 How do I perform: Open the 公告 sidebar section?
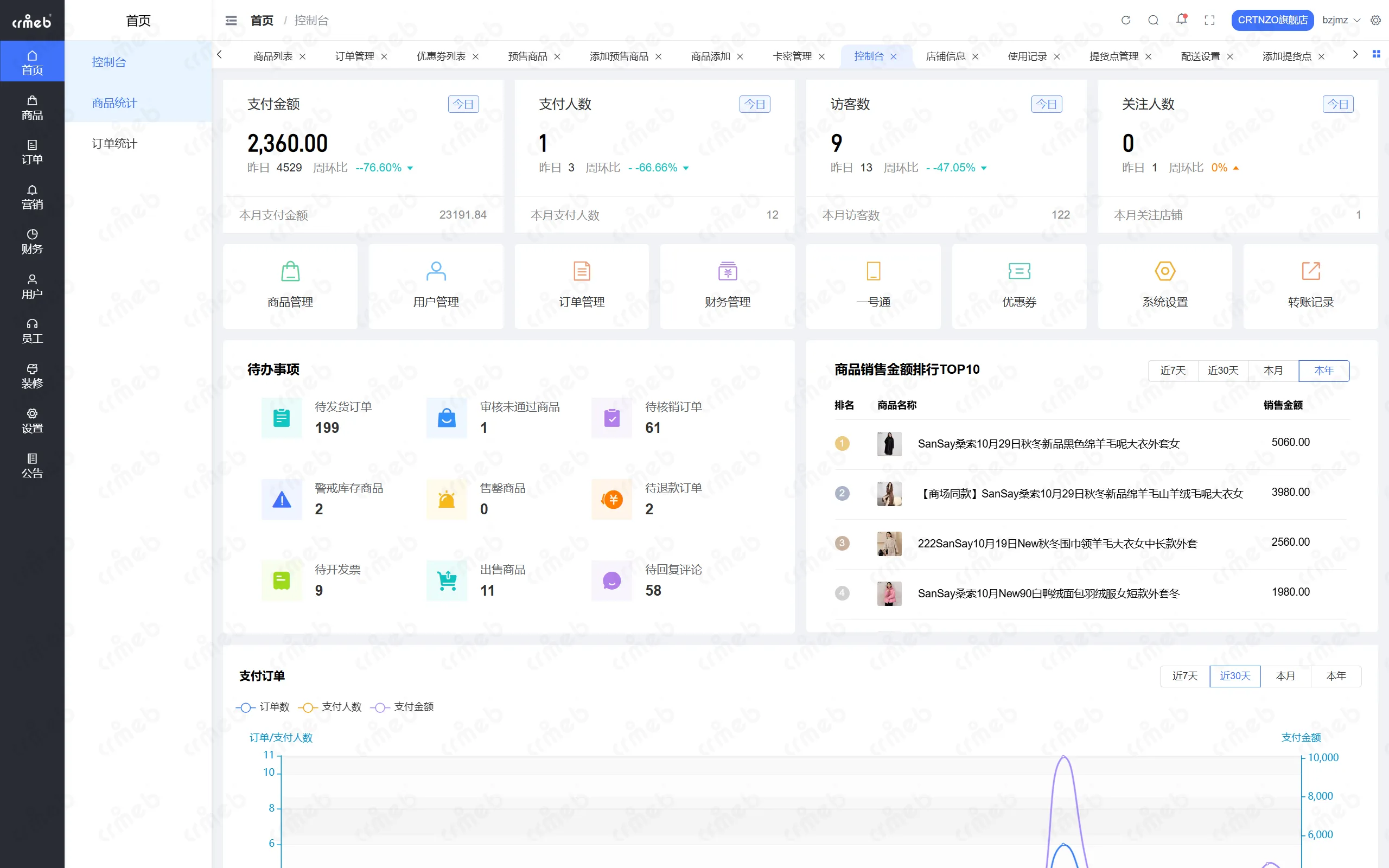pos(32,465)
